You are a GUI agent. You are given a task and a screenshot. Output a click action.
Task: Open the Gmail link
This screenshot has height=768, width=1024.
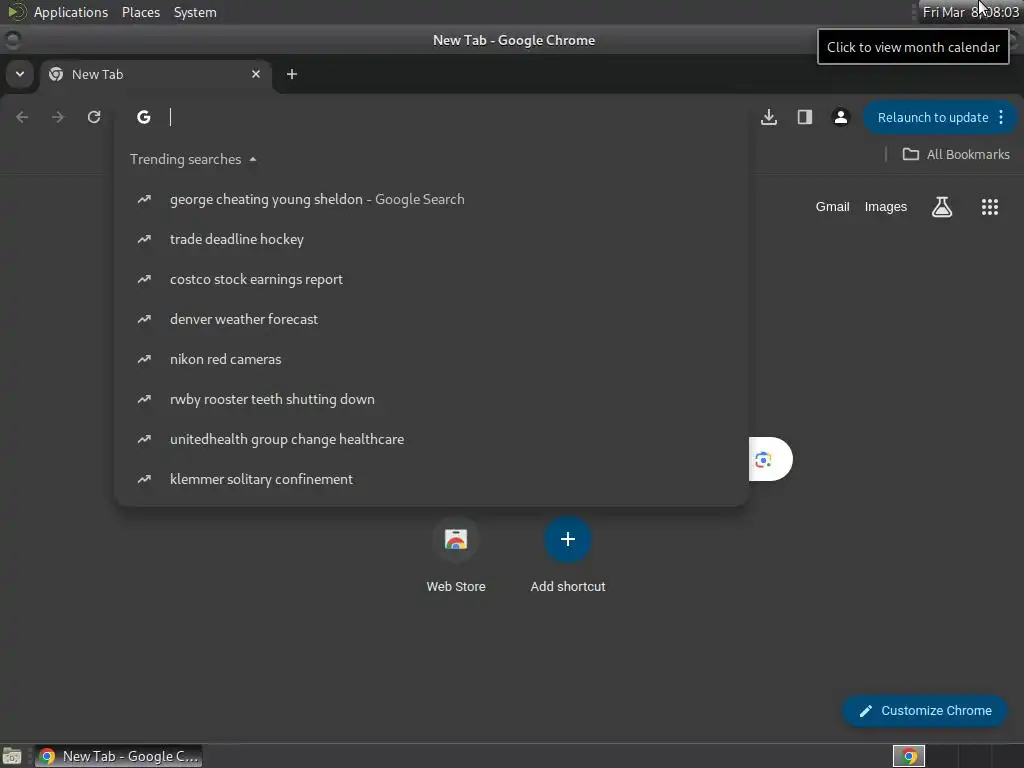tap(833, 207)
